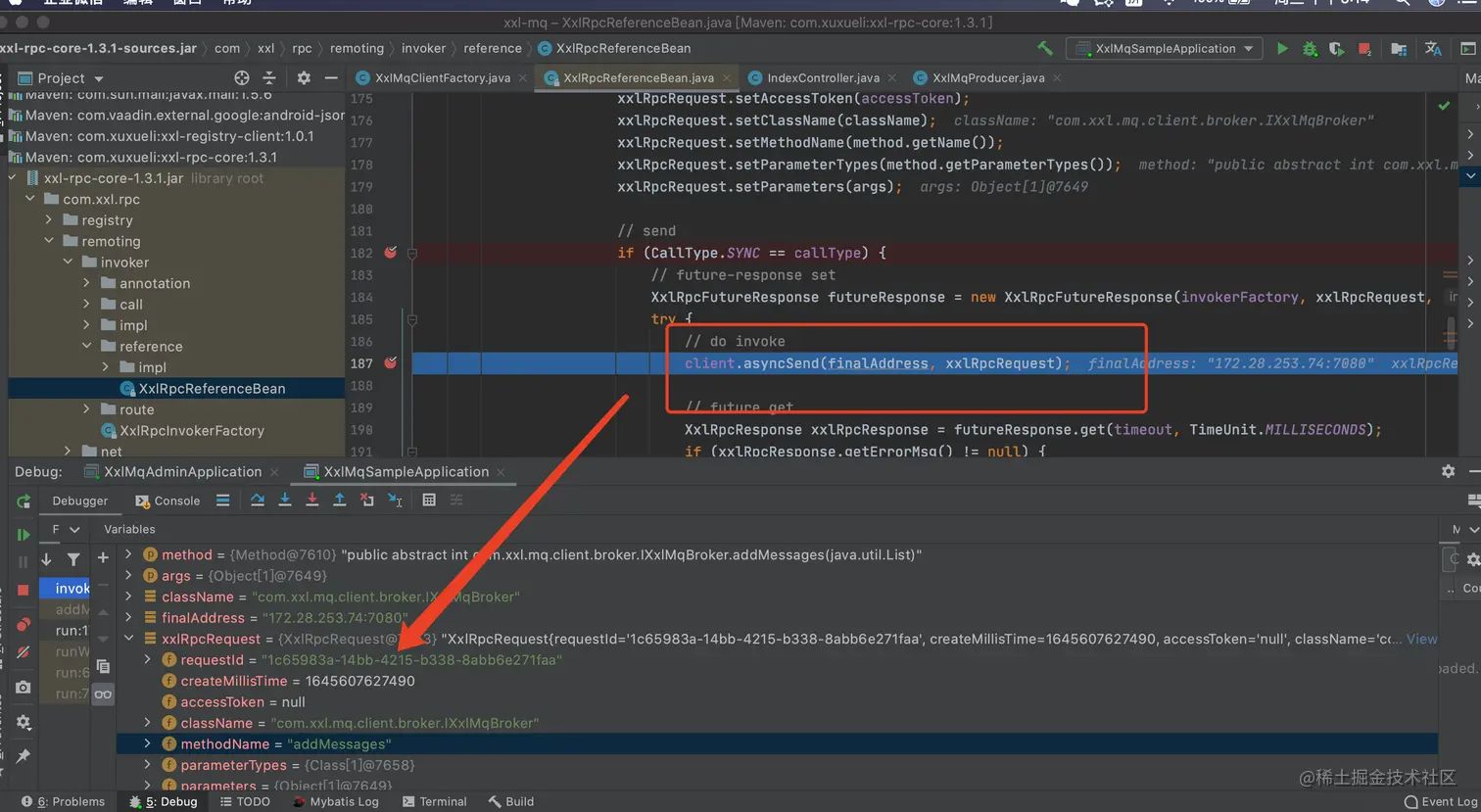The width and height of the screenshot is (1481, 812).
Task: Switch to the IndexController.java editor tab
Action: click(x=822, y=77)
